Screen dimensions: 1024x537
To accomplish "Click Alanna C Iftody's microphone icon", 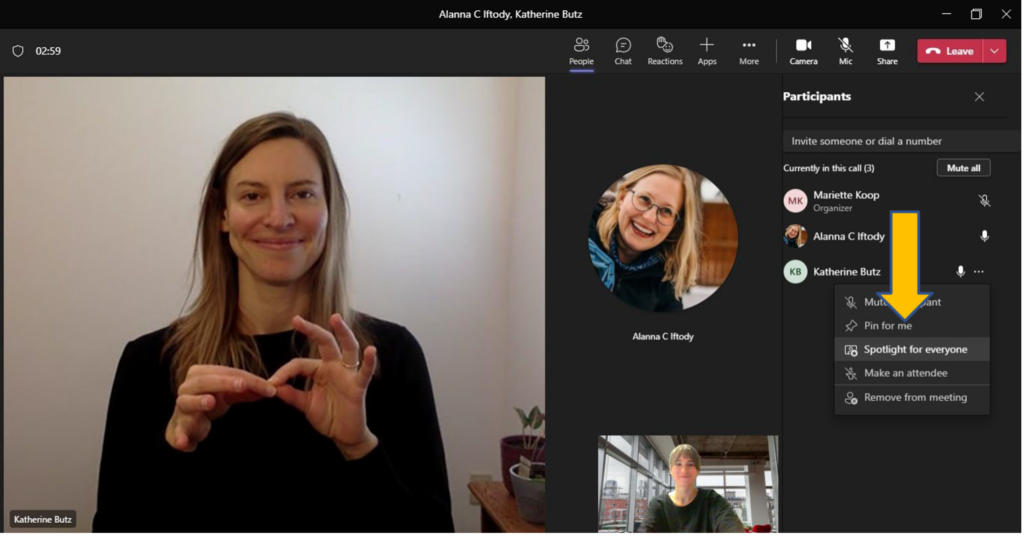I will click(x=984, y=236).
